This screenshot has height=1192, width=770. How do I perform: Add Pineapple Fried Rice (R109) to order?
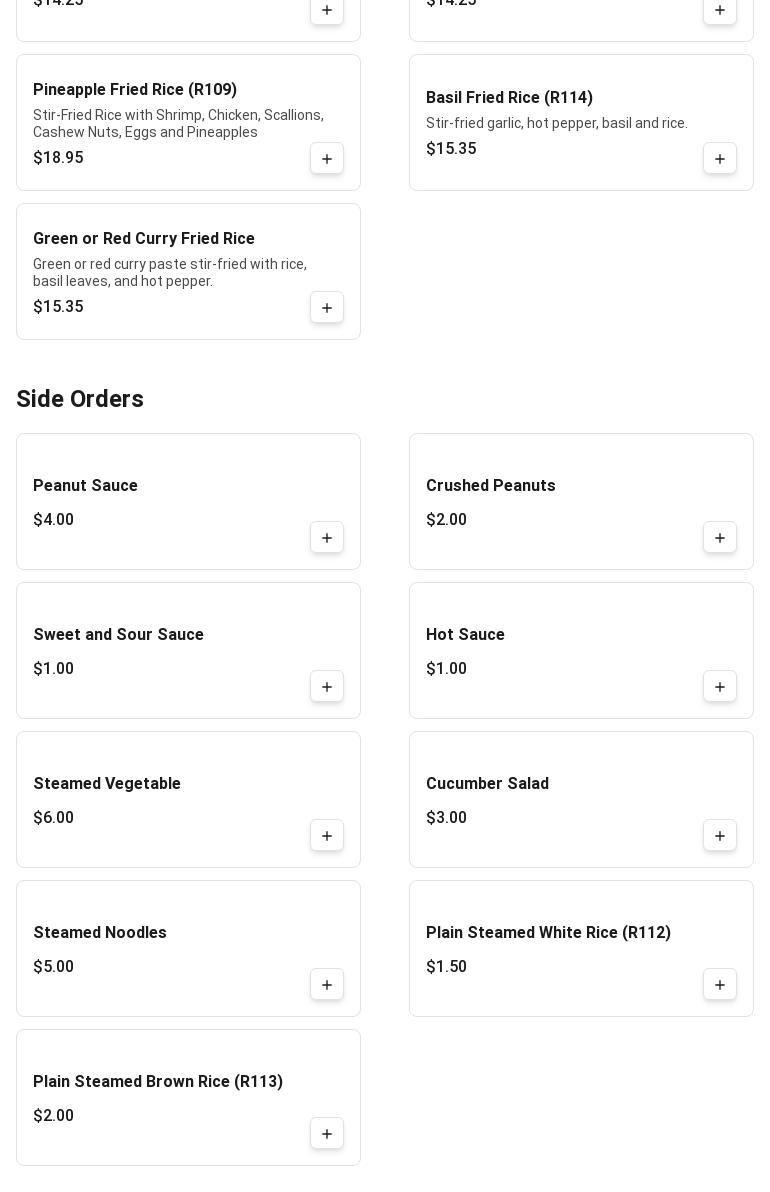(x=327, y=159)
